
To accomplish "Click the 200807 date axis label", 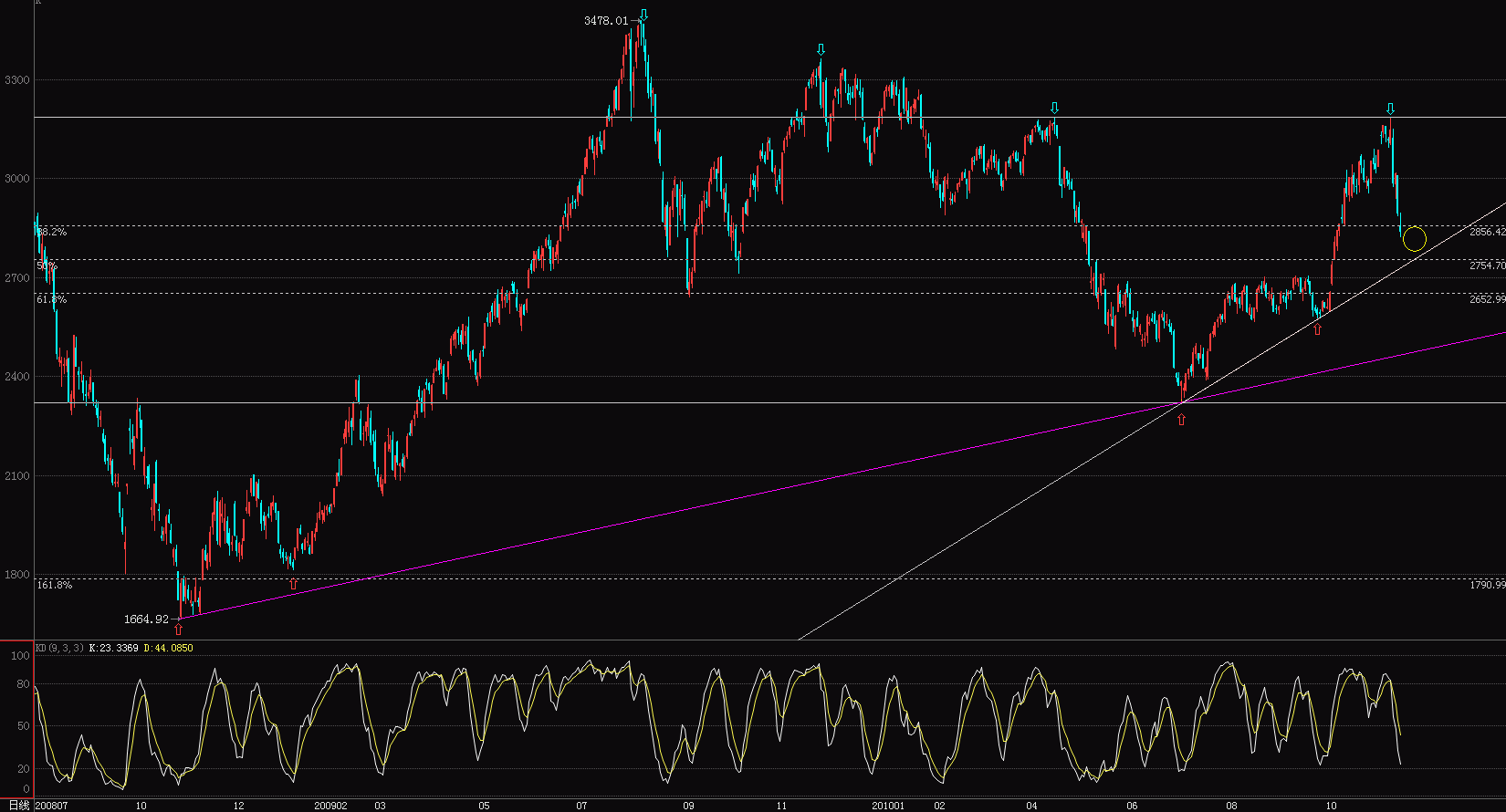I will coord(51,806).
